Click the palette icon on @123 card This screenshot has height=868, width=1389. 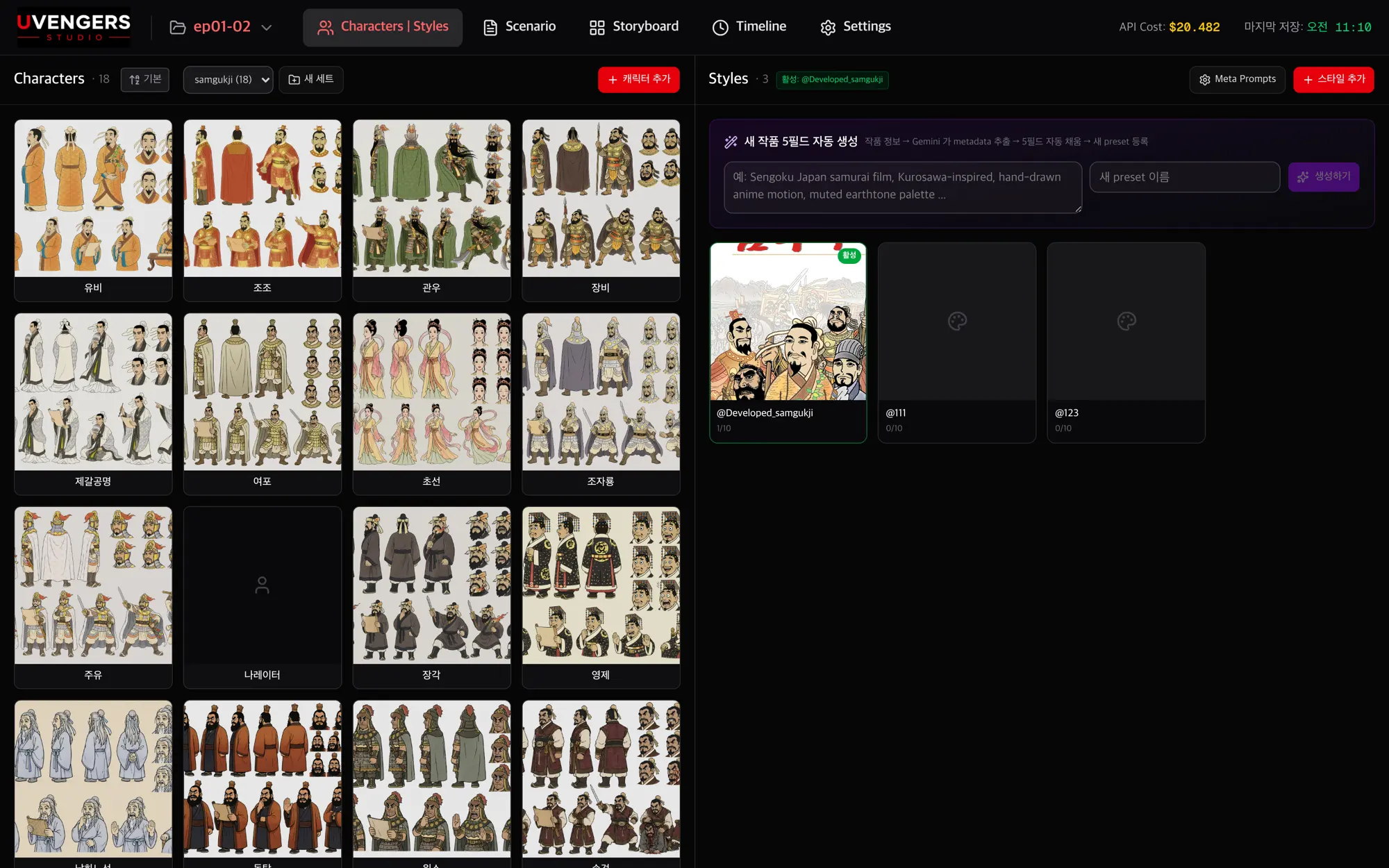[1126, 321]
